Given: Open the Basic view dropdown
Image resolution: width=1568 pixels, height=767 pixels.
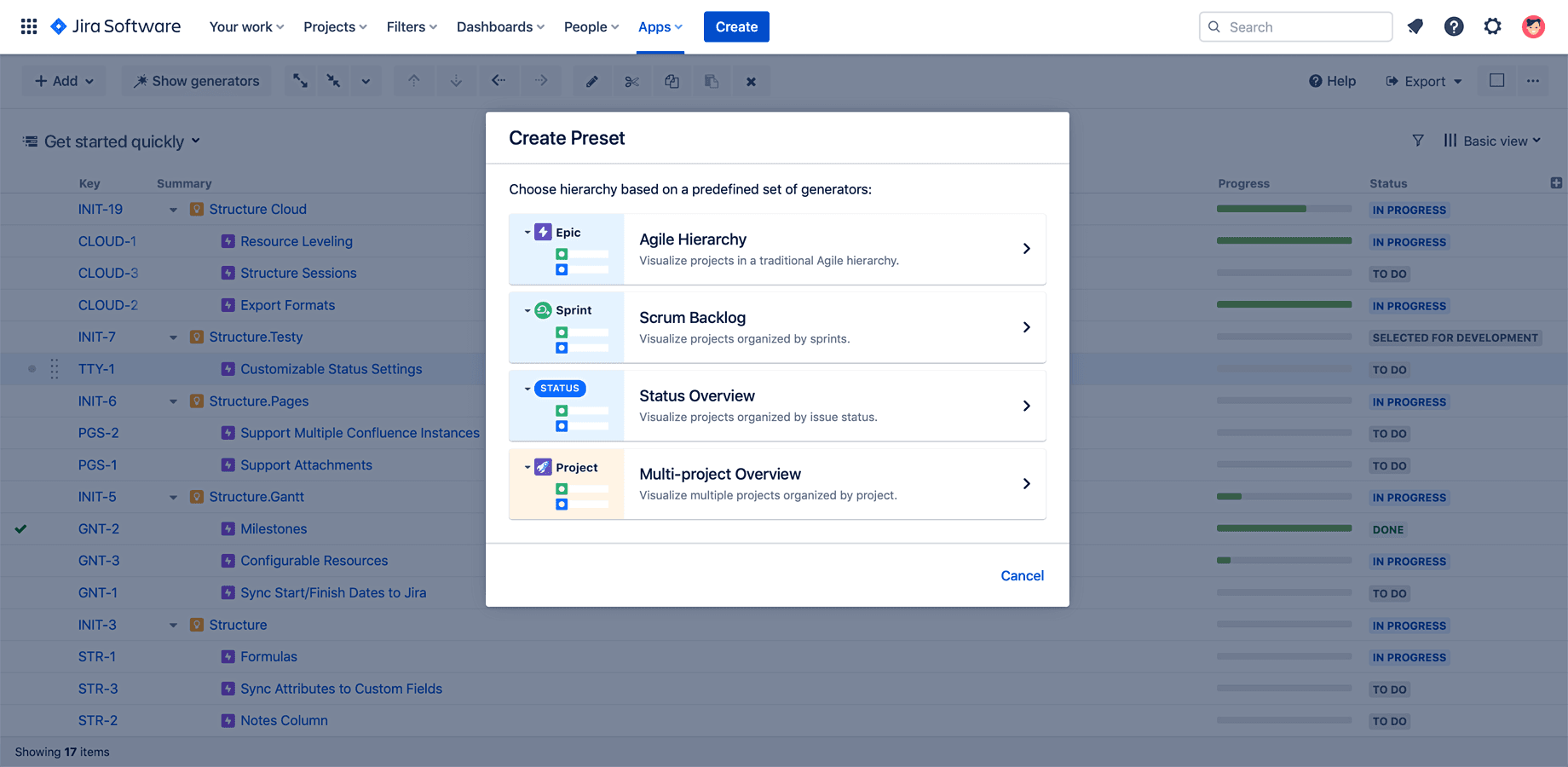Looking at the screenshot, I should (x=1493, y=141).
